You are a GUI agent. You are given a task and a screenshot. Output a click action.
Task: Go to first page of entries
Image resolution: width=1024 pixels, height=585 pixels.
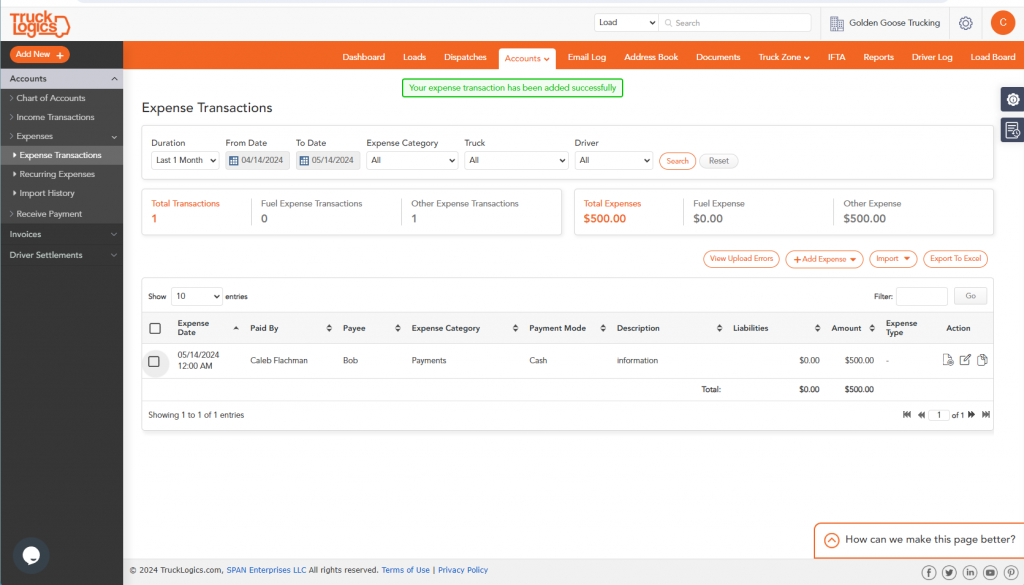(x=906, y=415)
